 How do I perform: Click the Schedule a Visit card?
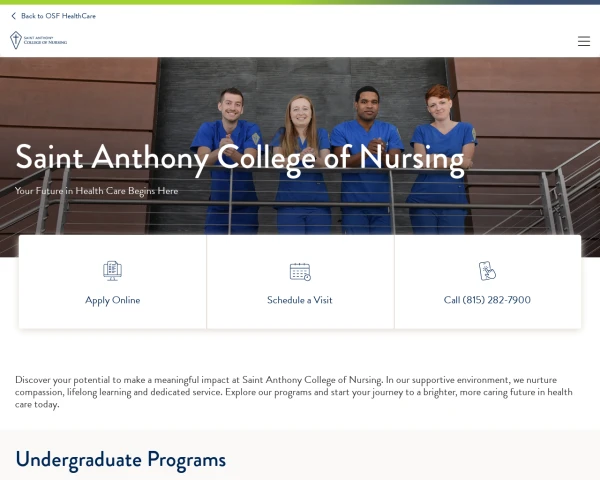click(300, 282)
